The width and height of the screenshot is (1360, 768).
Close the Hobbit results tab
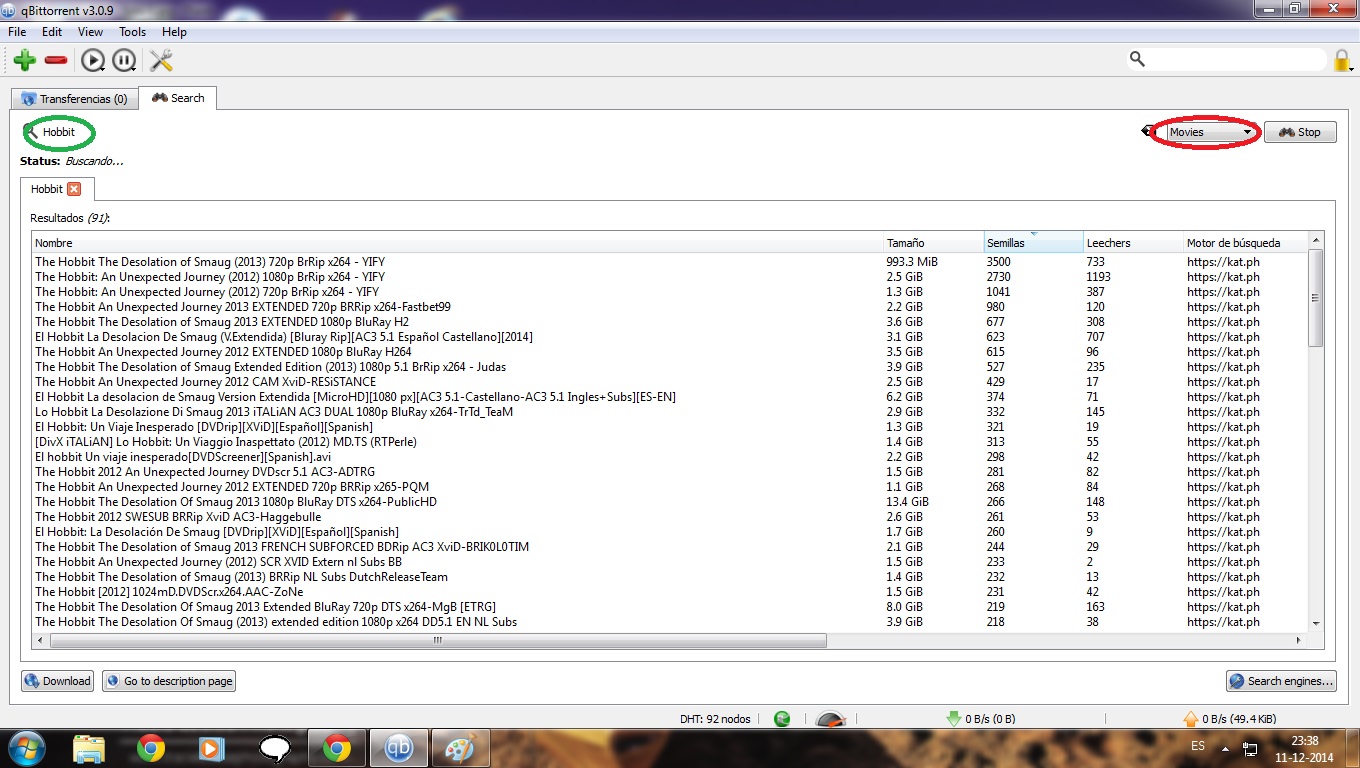click(x=74, y=188)
